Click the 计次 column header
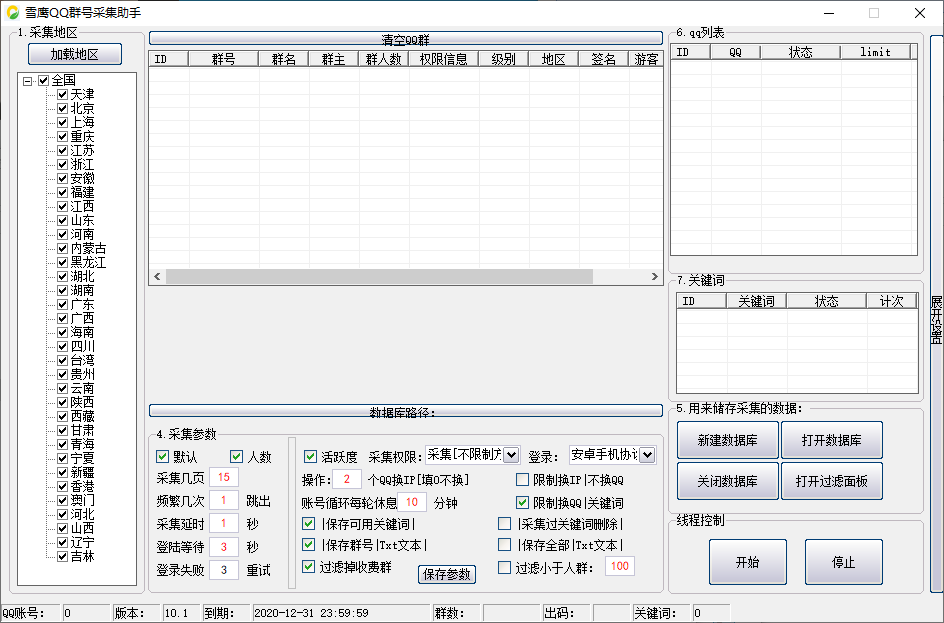 tap(891, 301)
